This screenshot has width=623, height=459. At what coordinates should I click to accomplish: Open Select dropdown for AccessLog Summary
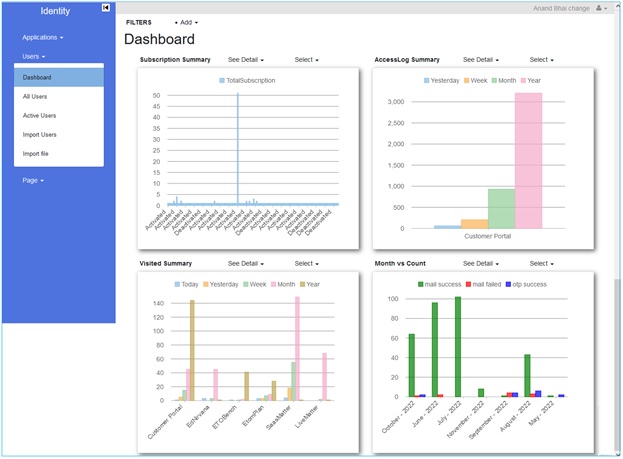[x=543, y=60]
